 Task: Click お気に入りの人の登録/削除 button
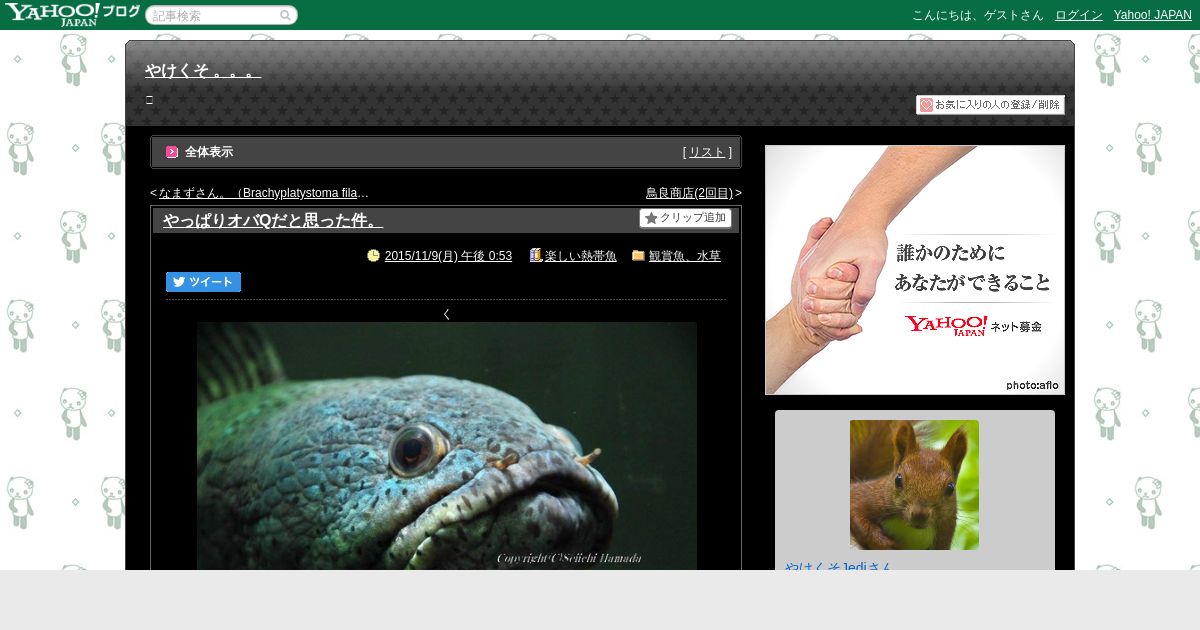990,105
